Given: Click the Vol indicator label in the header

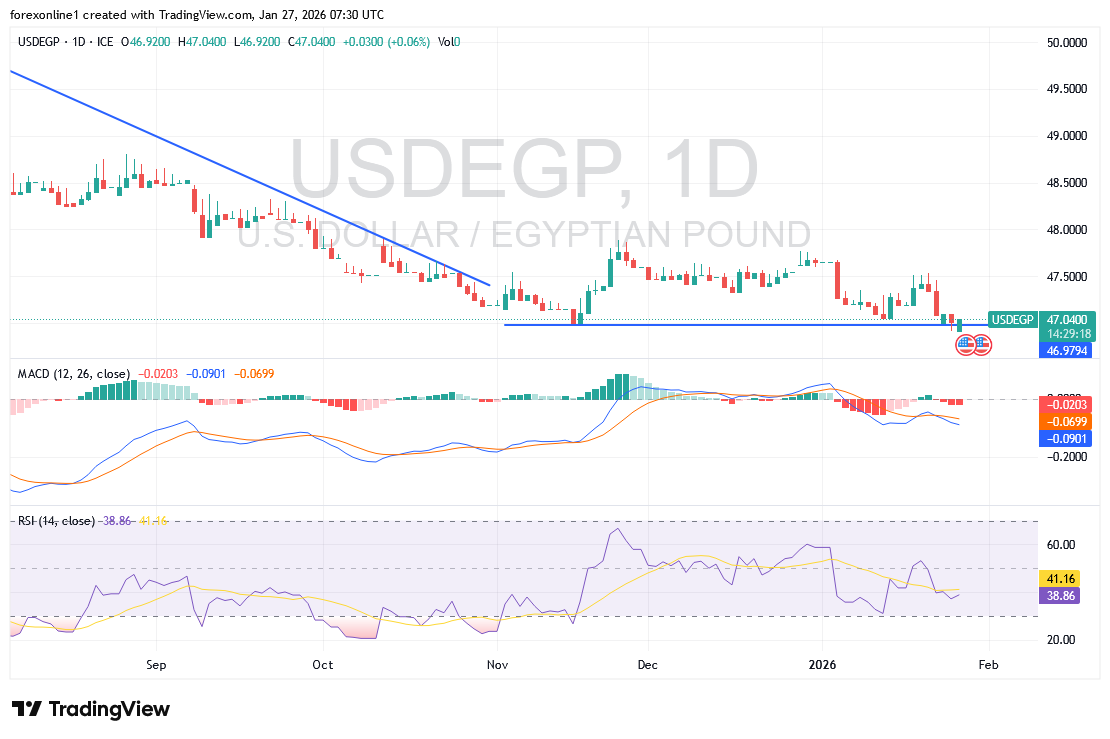Looking at the screenshot, I should pos(446,42).
